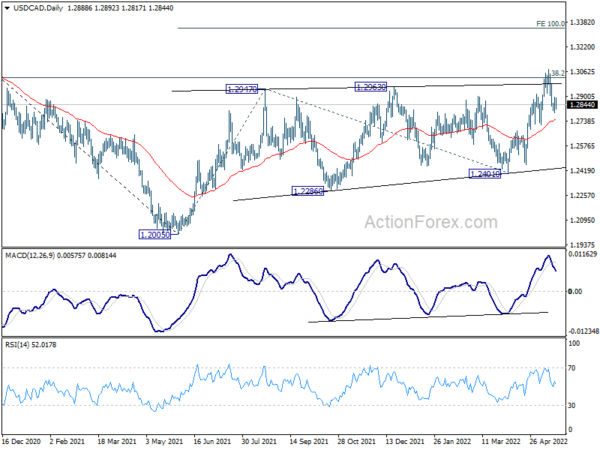The height and width of the screenshot is (450, 600).
Task: Click the MACD(12,26,9) indicator title
Action: point(30,256)
